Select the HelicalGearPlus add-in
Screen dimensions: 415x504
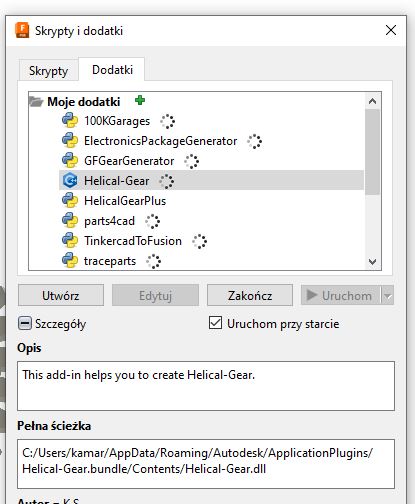[125, 201]
